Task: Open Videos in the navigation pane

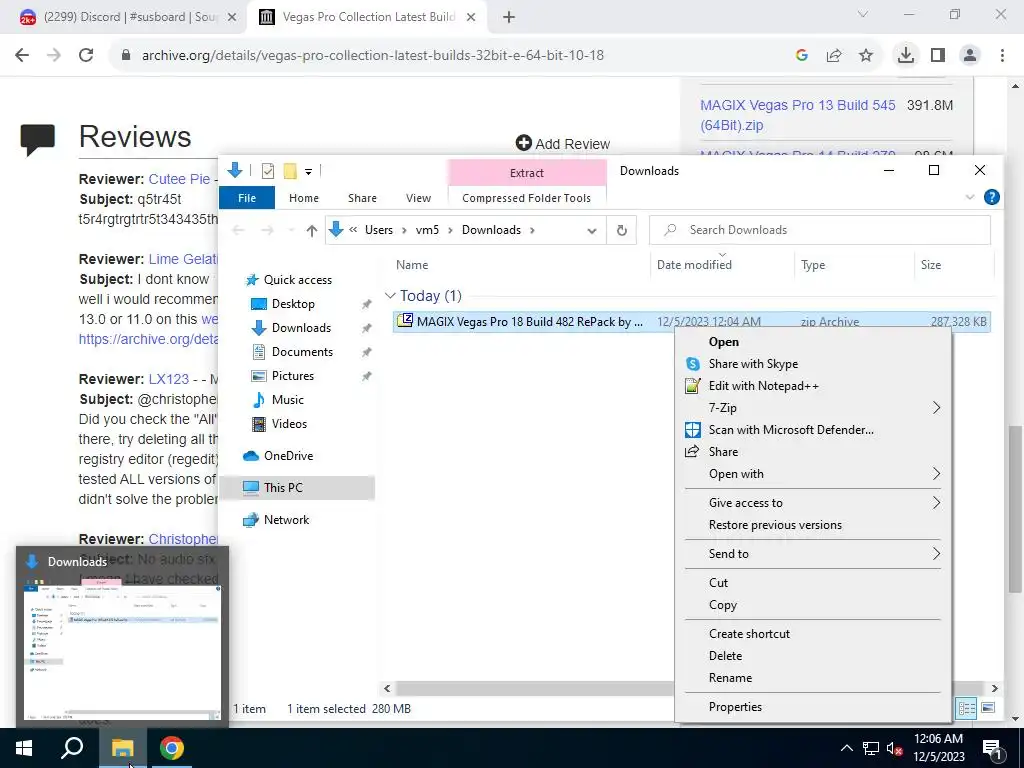Action: tap(289, 424)
